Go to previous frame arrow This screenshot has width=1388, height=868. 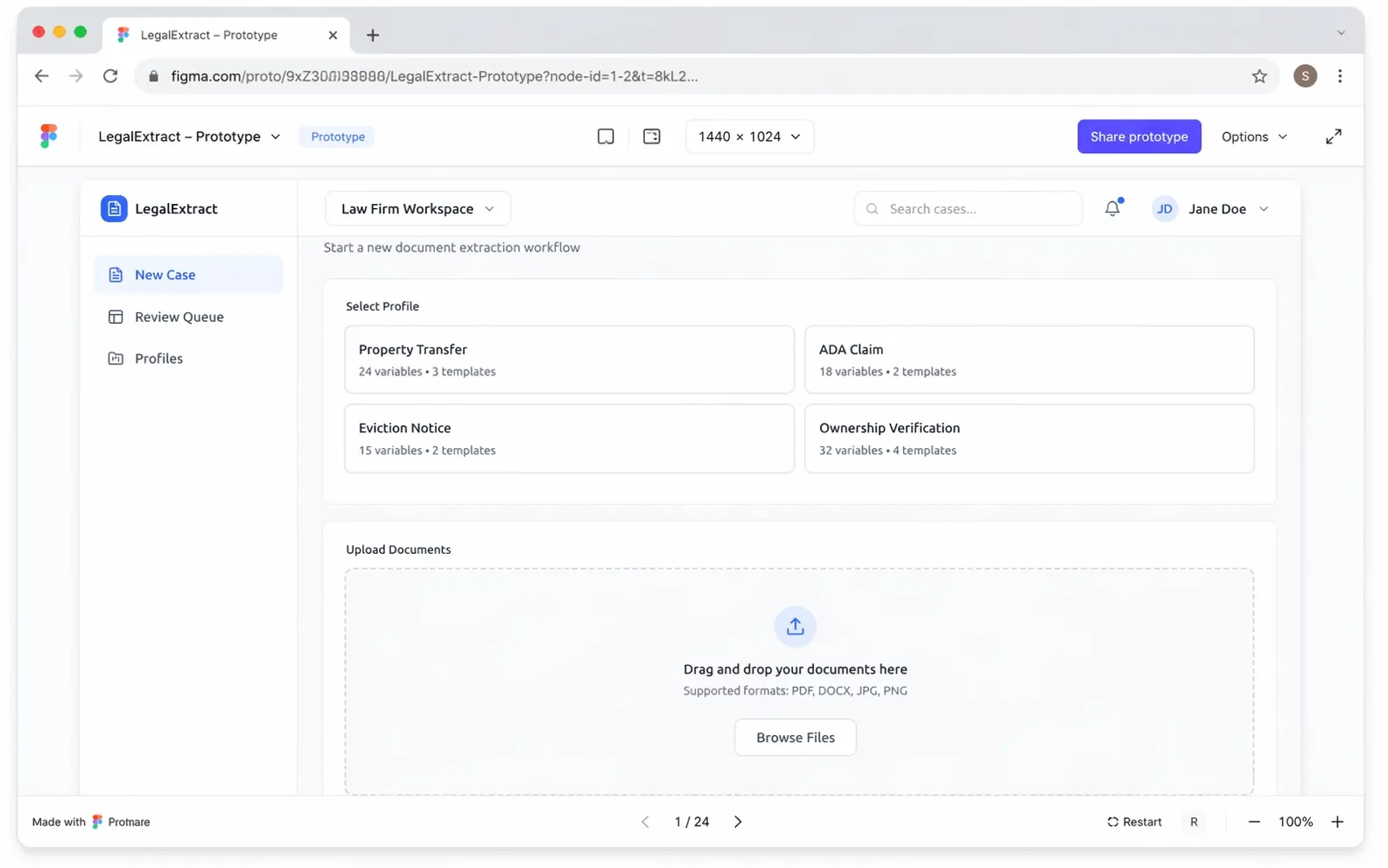click(x=645, y=822)
